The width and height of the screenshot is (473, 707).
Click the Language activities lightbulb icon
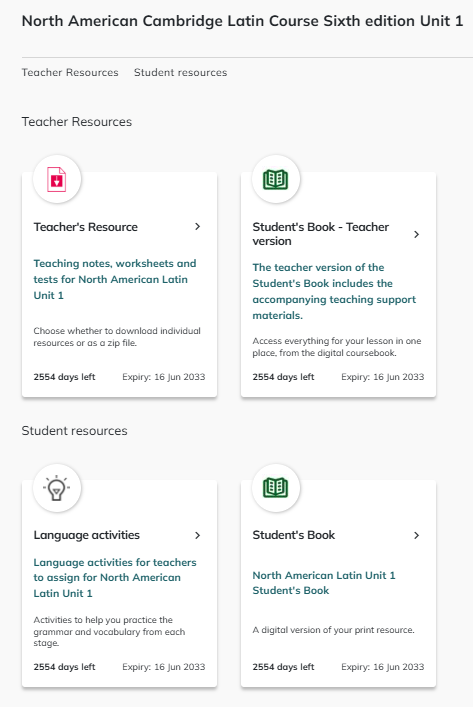pos(57,488)
